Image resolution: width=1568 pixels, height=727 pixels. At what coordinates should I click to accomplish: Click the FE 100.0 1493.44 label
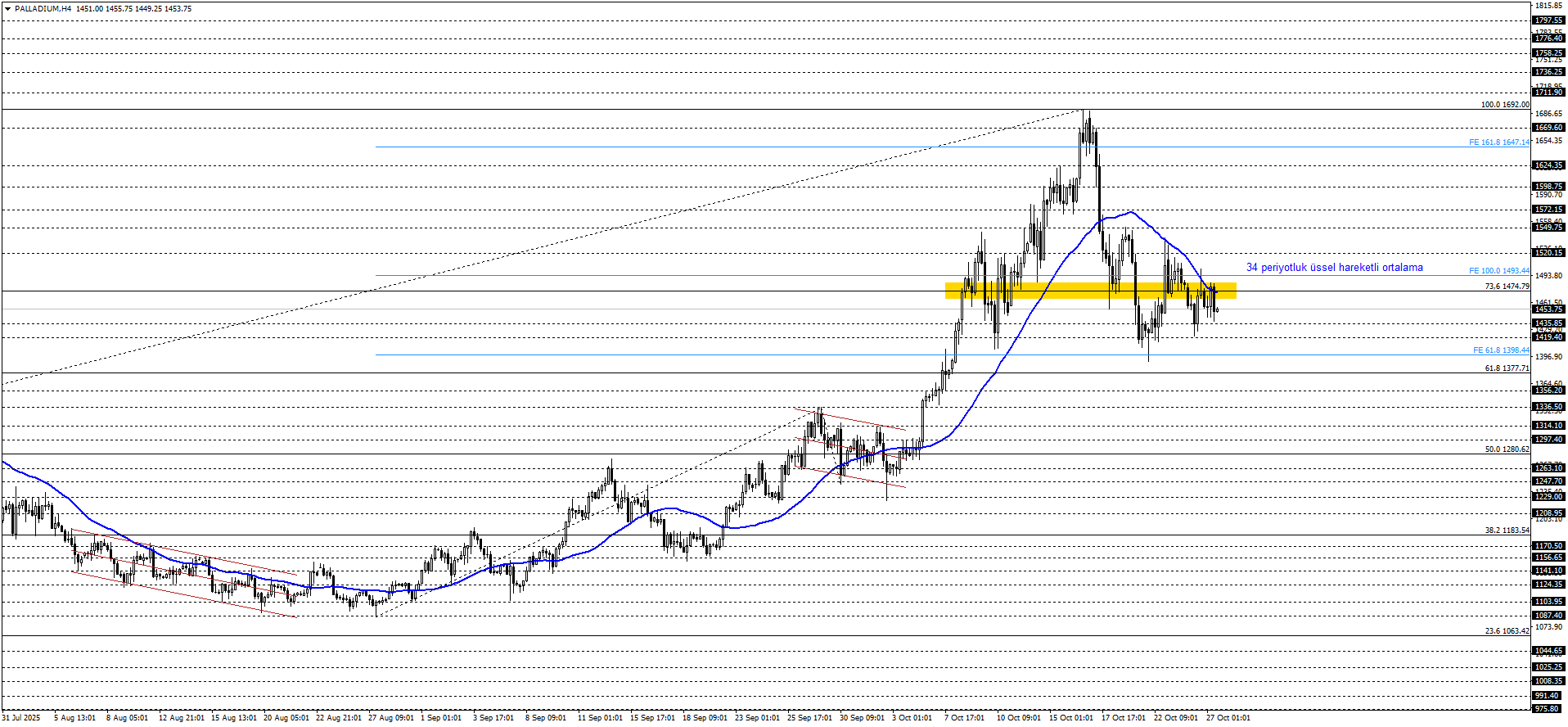tap(1498, 271)
